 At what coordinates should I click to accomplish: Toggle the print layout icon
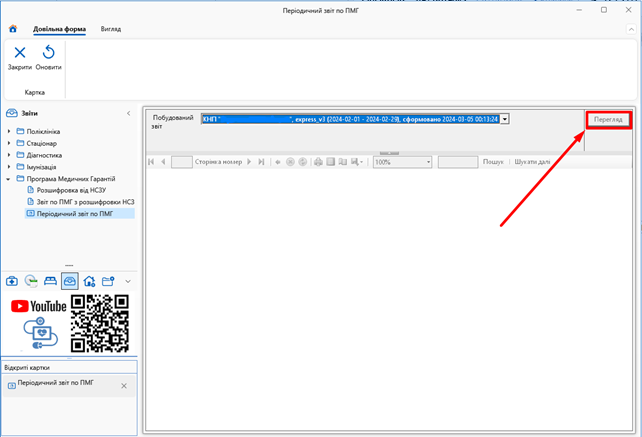tap(330, 162)
